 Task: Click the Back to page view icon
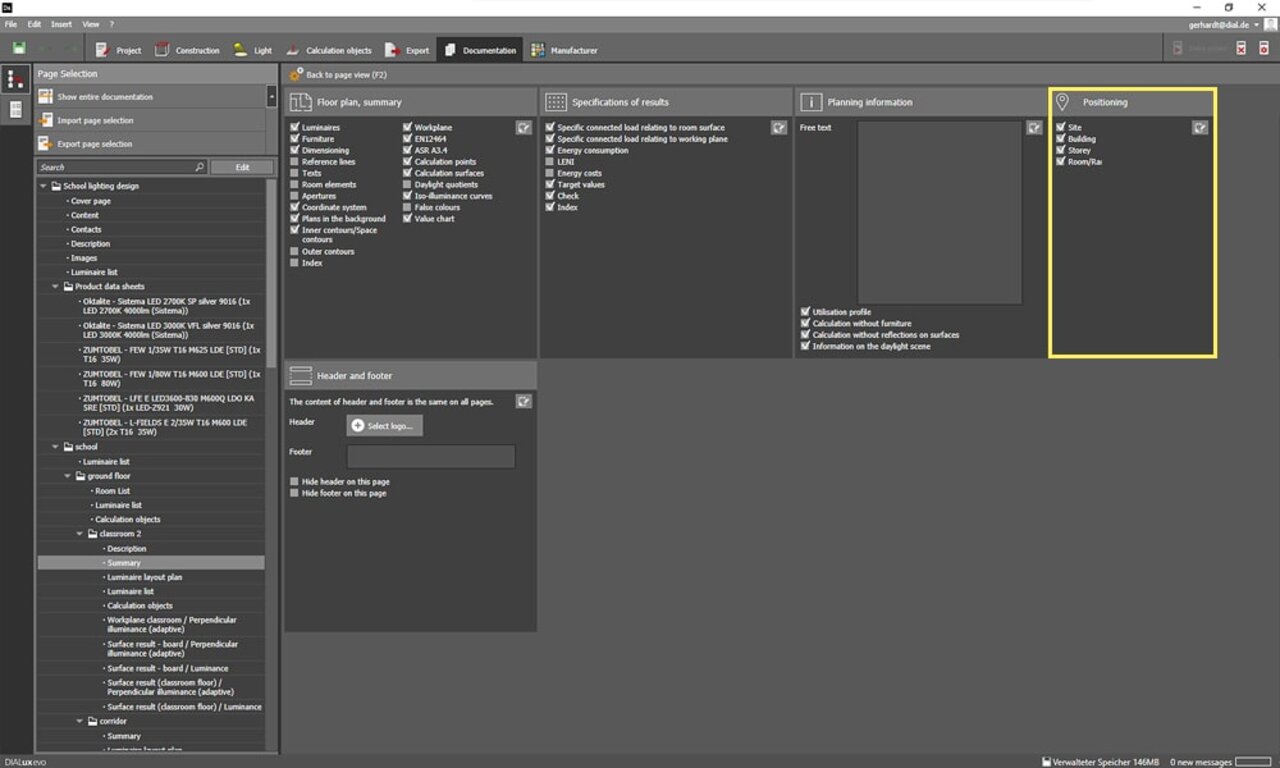click(295, 75)
